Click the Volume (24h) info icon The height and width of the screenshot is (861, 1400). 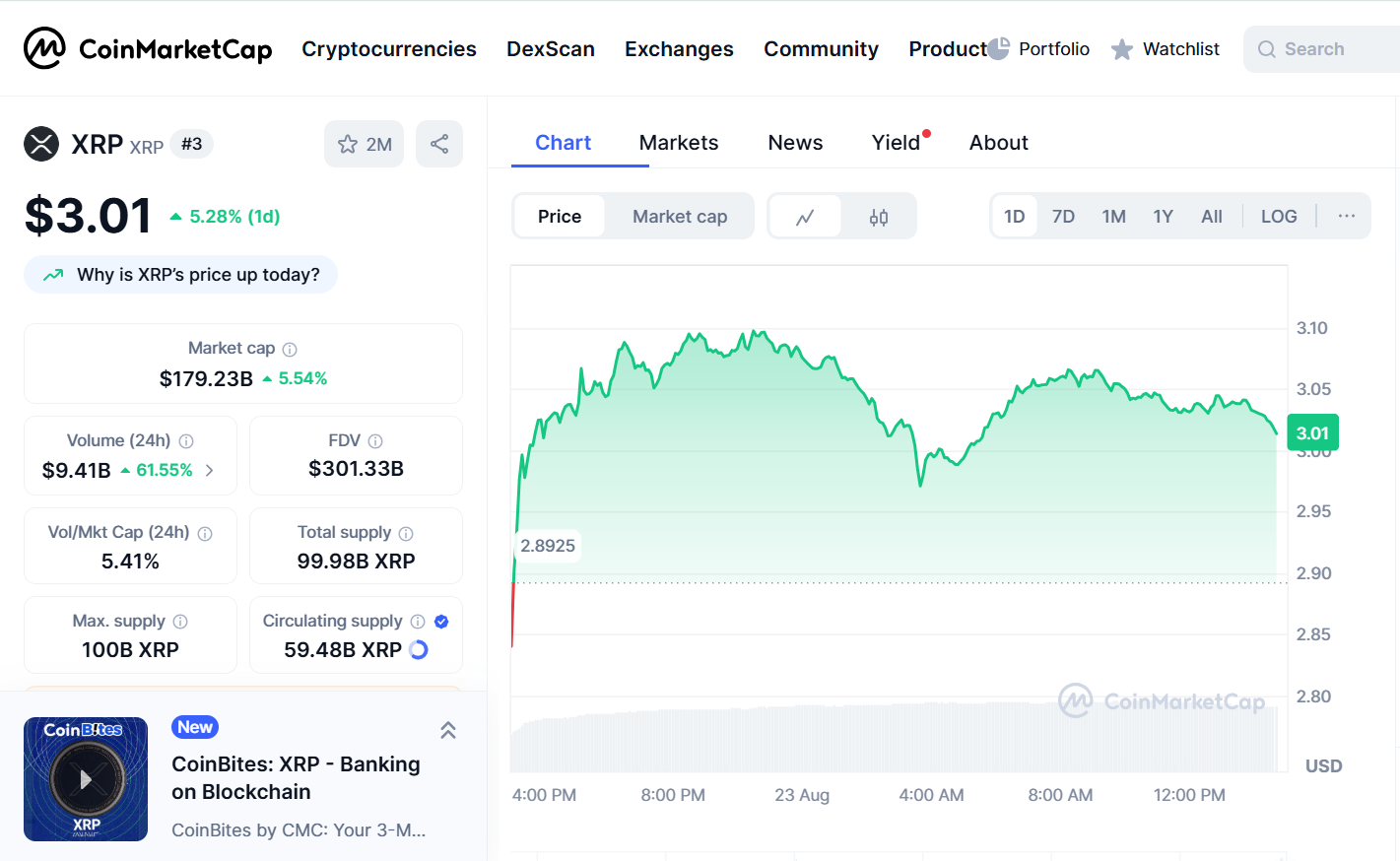186,441
